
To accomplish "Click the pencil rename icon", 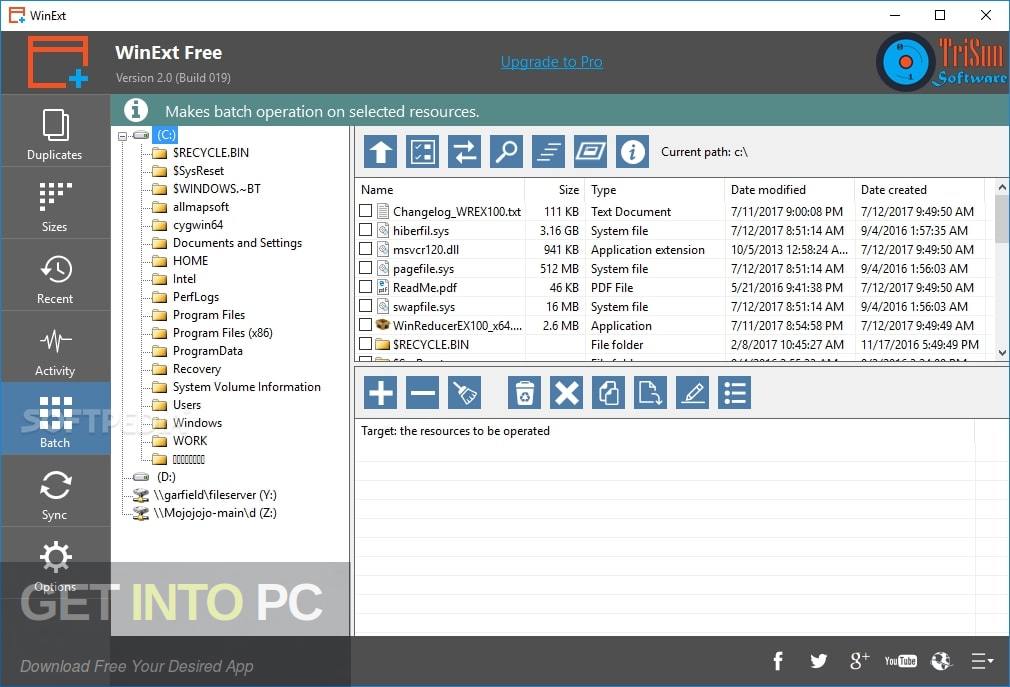I will (692, 393).
